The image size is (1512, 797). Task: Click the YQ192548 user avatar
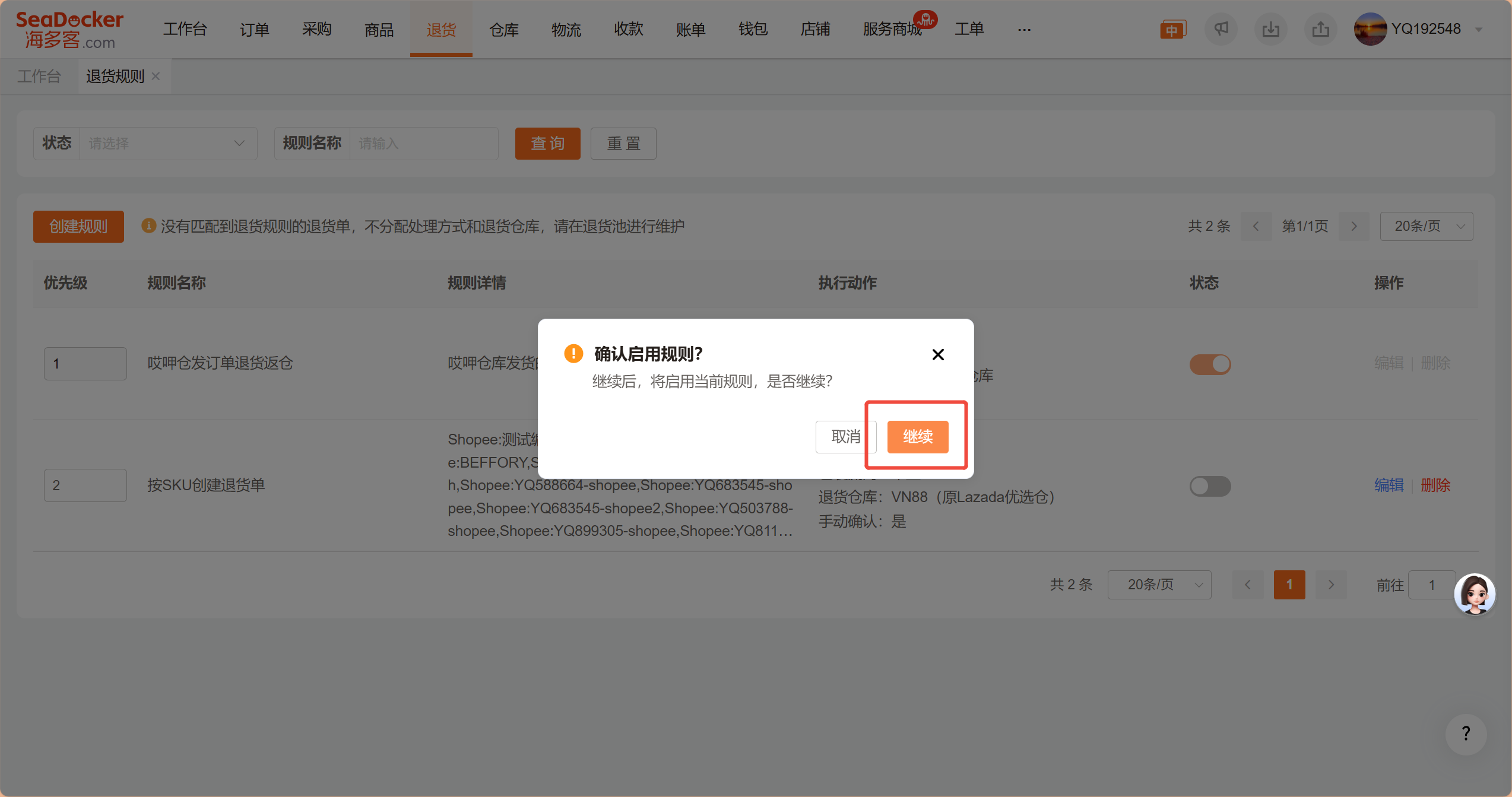click(x=1370, y=29)
